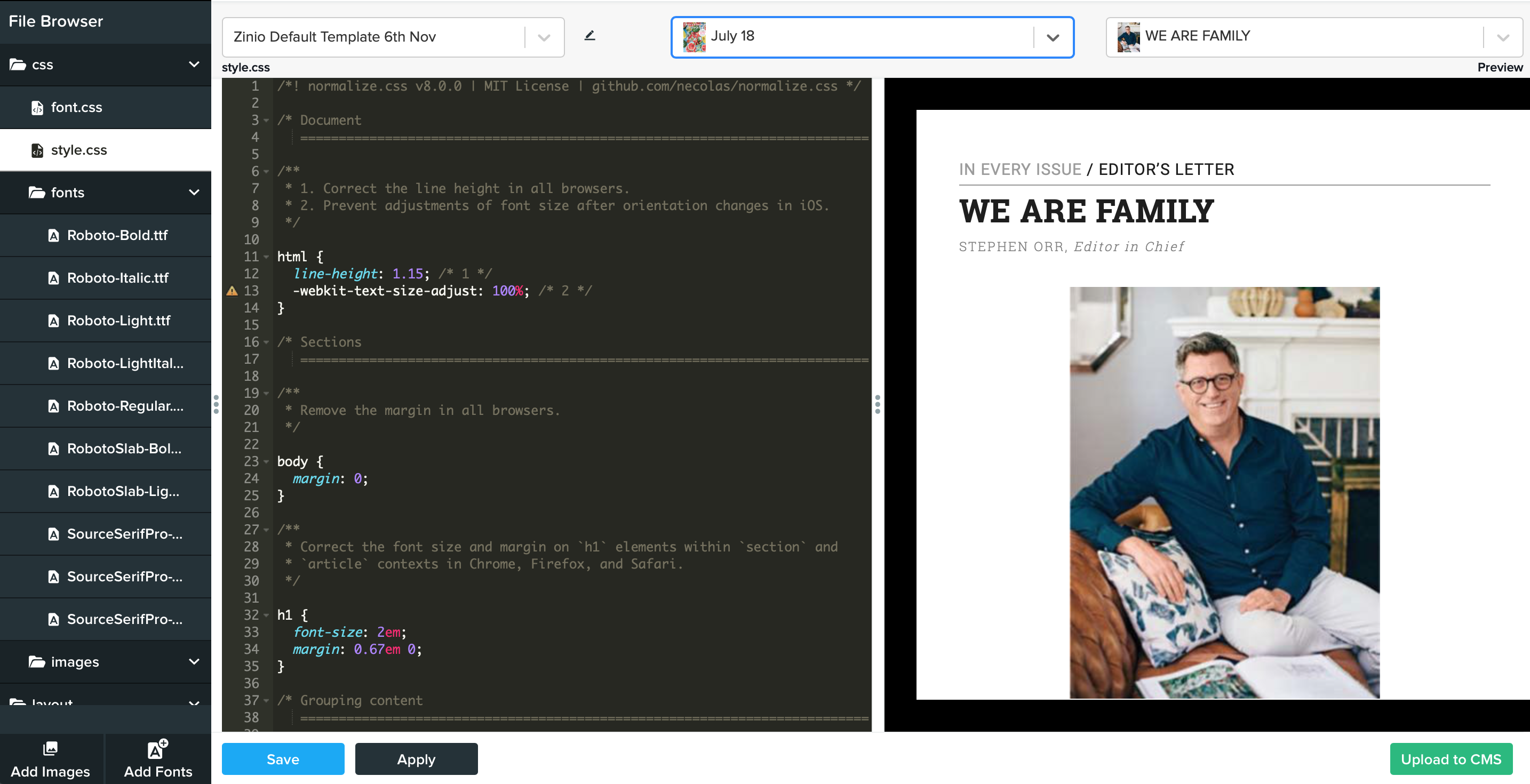Click the left panel resize handle dots
Screen dimensions: 1530x784
[x=216, y=404]
